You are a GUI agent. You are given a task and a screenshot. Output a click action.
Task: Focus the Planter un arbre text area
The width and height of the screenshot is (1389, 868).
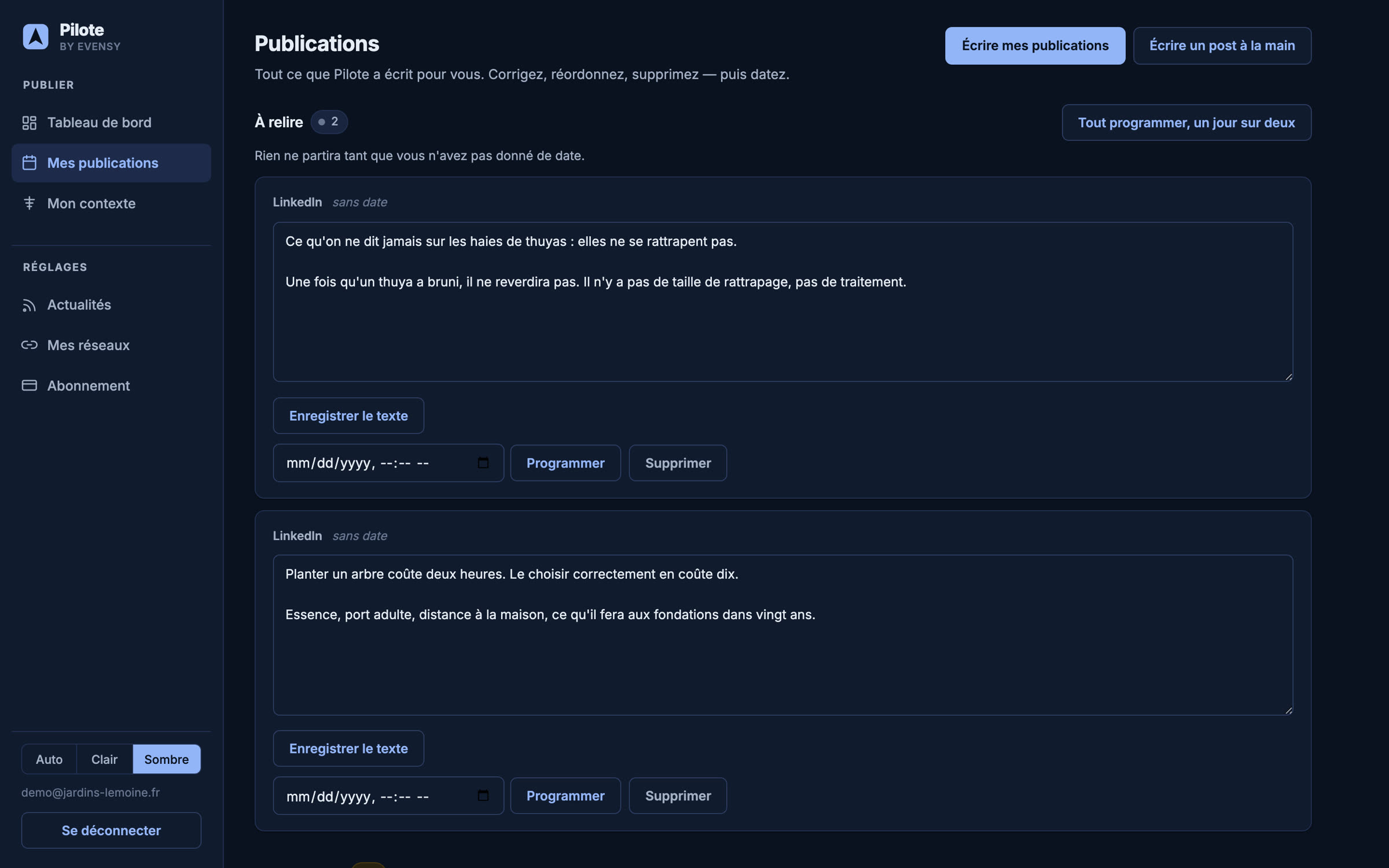coord(783,635)
